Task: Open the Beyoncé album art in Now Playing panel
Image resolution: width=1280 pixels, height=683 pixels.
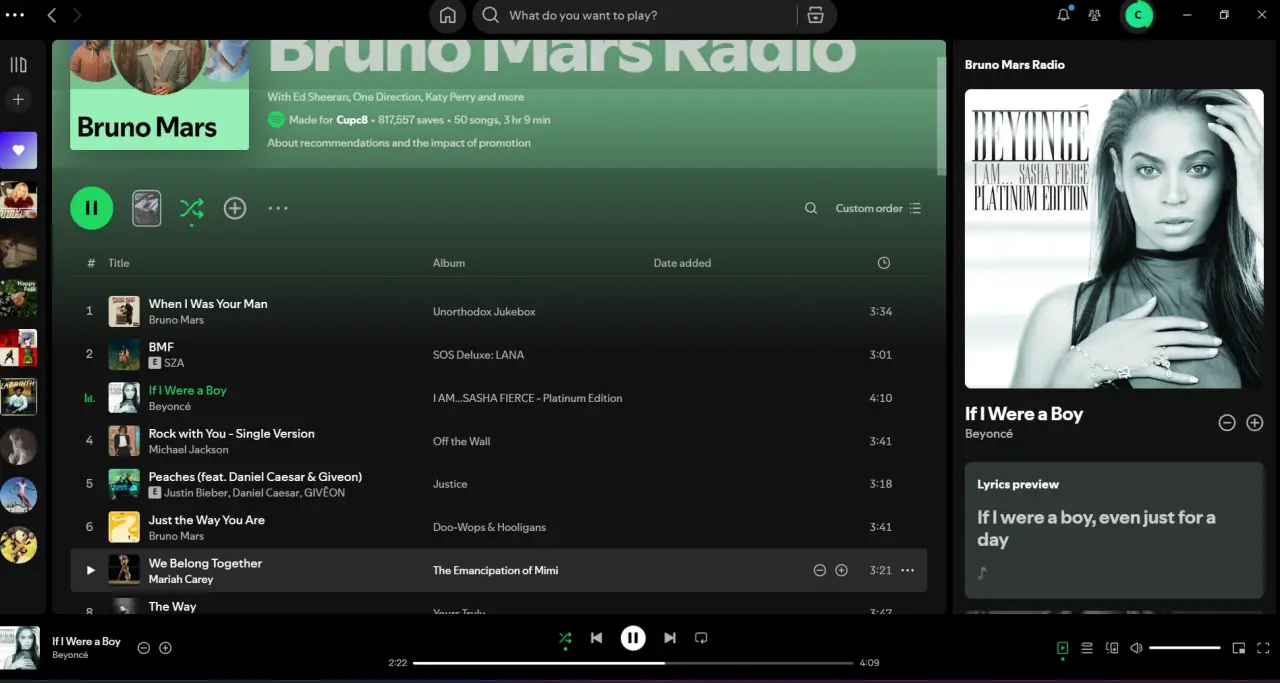Action: click(1114, 239)
